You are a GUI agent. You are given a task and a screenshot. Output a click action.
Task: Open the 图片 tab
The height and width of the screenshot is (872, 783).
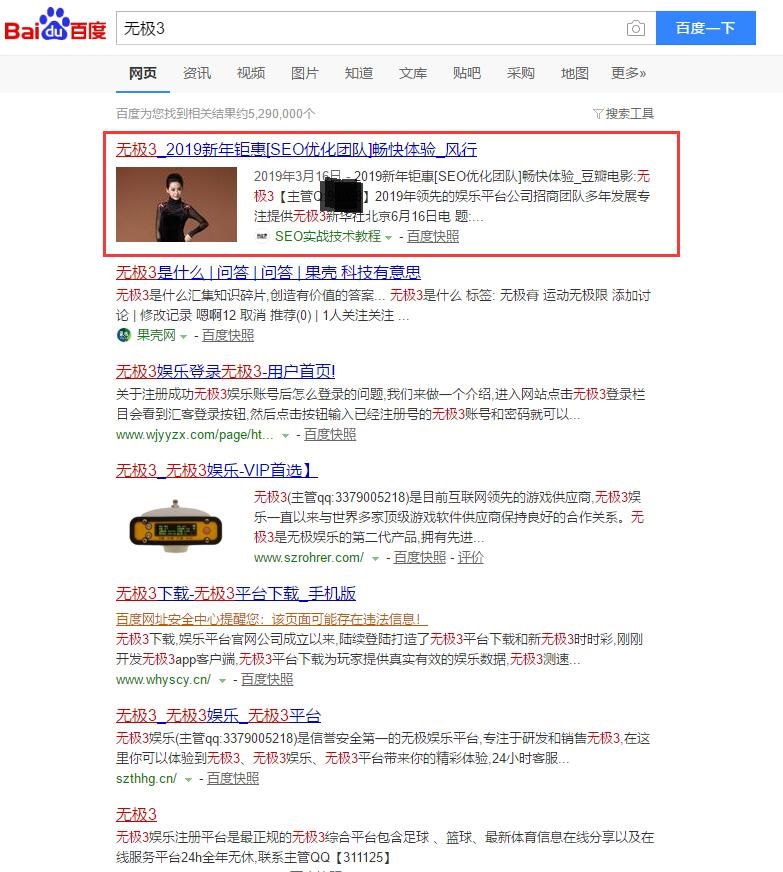305,73
